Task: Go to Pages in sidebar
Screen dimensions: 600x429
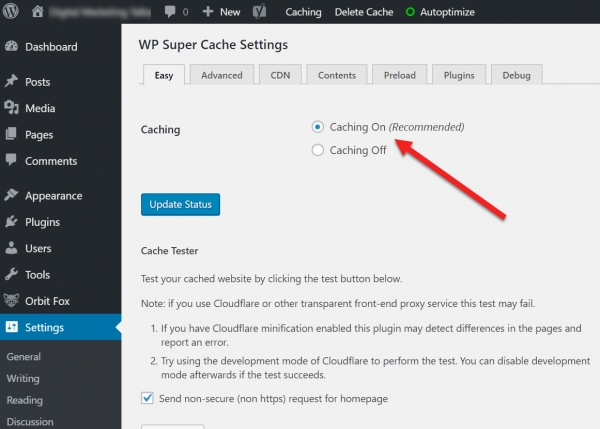Action: (x=39, y=135)
